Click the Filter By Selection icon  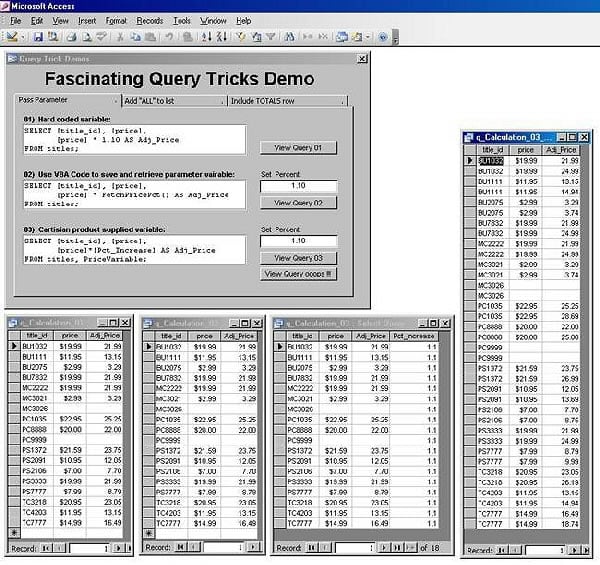241,37
